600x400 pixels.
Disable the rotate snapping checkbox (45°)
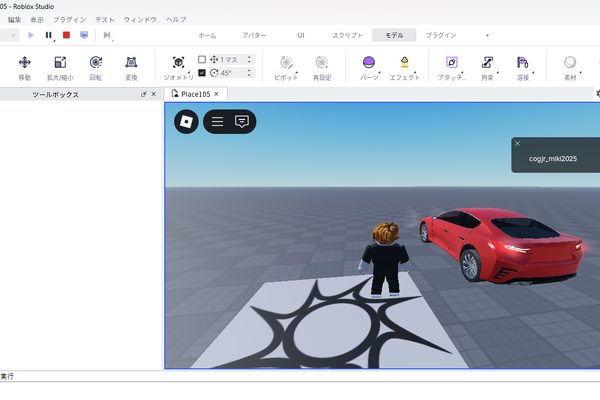pyautogui.click(x=202, y=73)
